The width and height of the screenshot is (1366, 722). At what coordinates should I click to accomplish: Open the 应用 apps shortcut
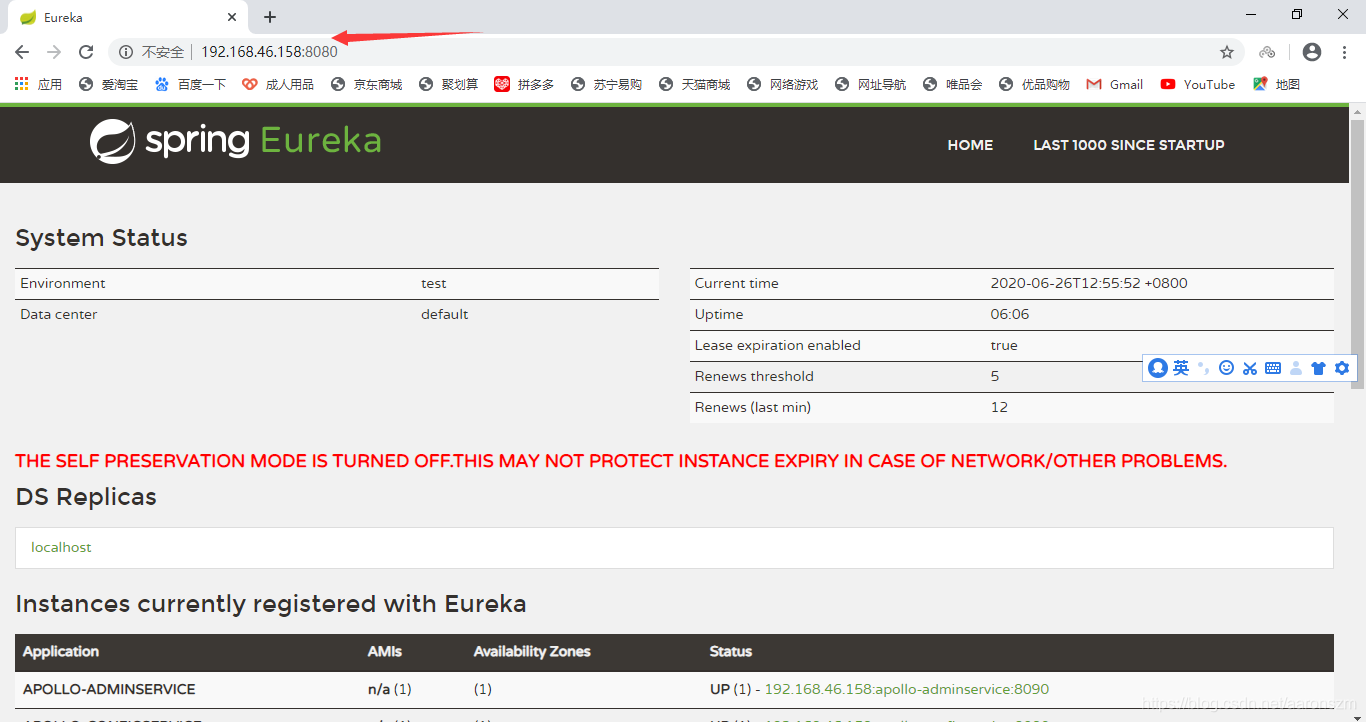pyautogui.click(x=38, y=85)
